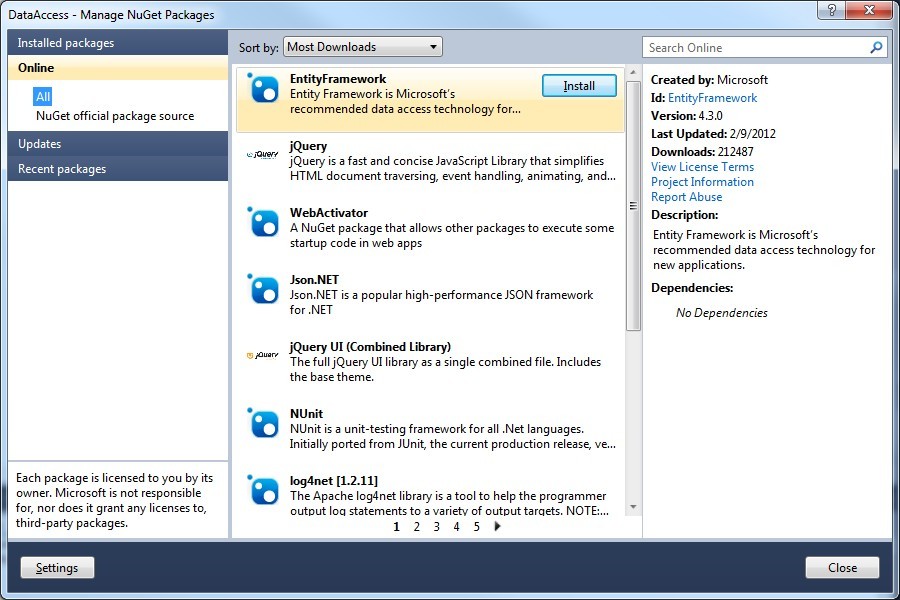This screenshot has height=600, width=900.
Task: Click the EntityFramework package icon
Action: click(x=263, y=88)
